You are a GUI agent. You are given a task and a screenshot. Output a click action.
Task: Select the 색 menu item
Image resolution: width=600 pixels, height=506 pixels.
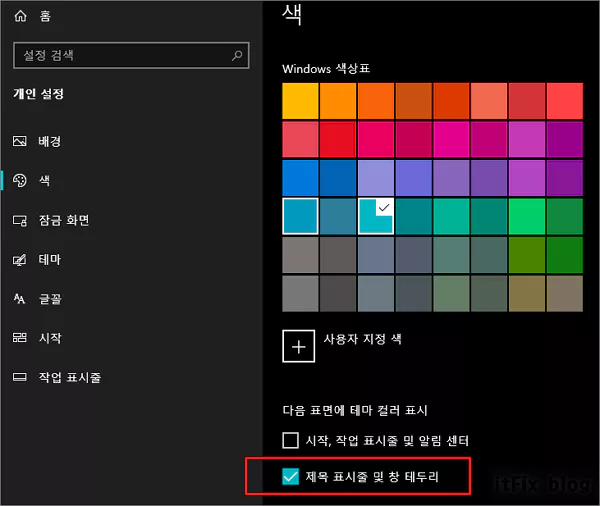(x=44, y=180)
